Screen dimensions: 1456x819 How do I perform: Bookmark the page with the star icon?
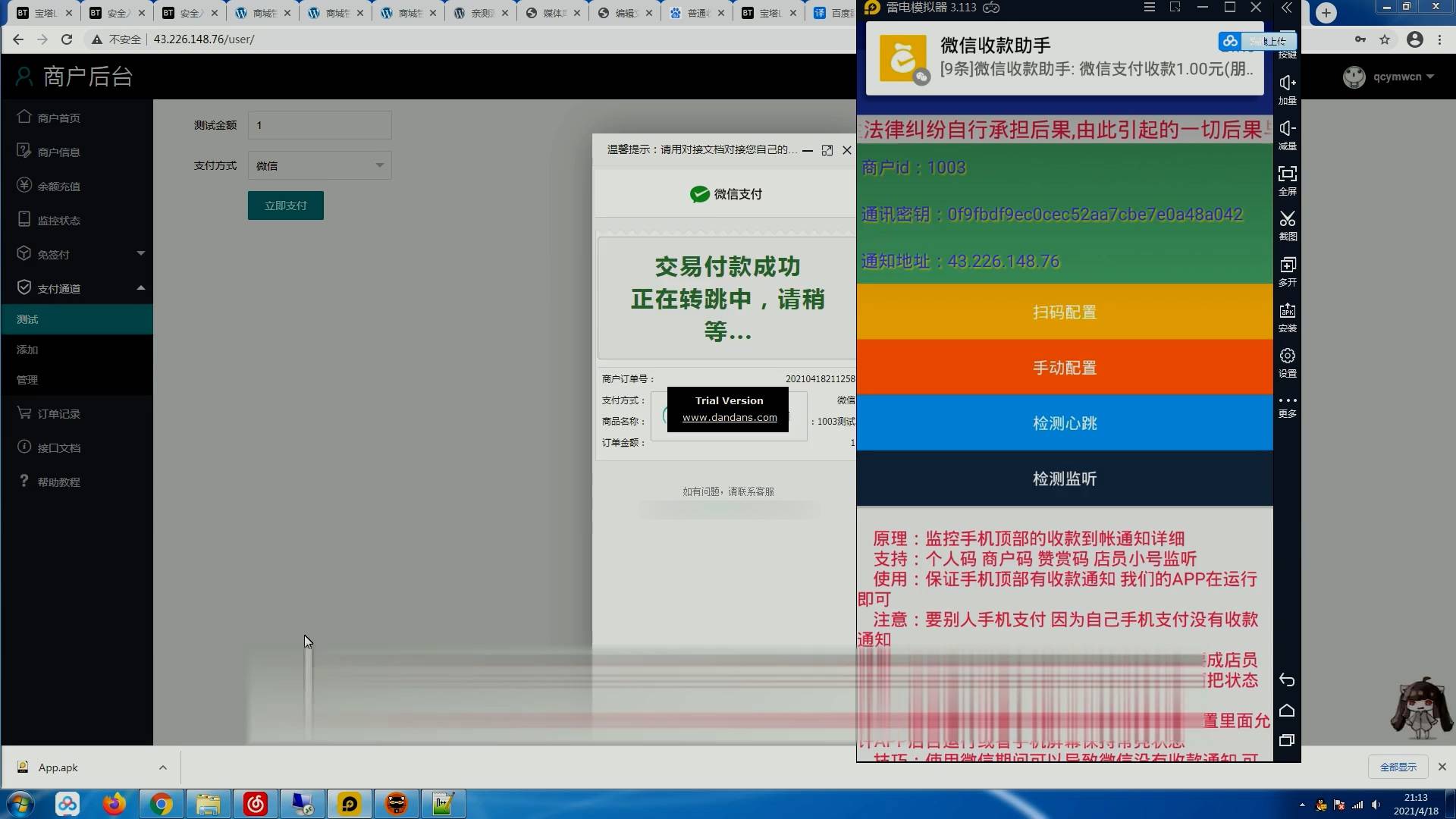coord(1385,39)
